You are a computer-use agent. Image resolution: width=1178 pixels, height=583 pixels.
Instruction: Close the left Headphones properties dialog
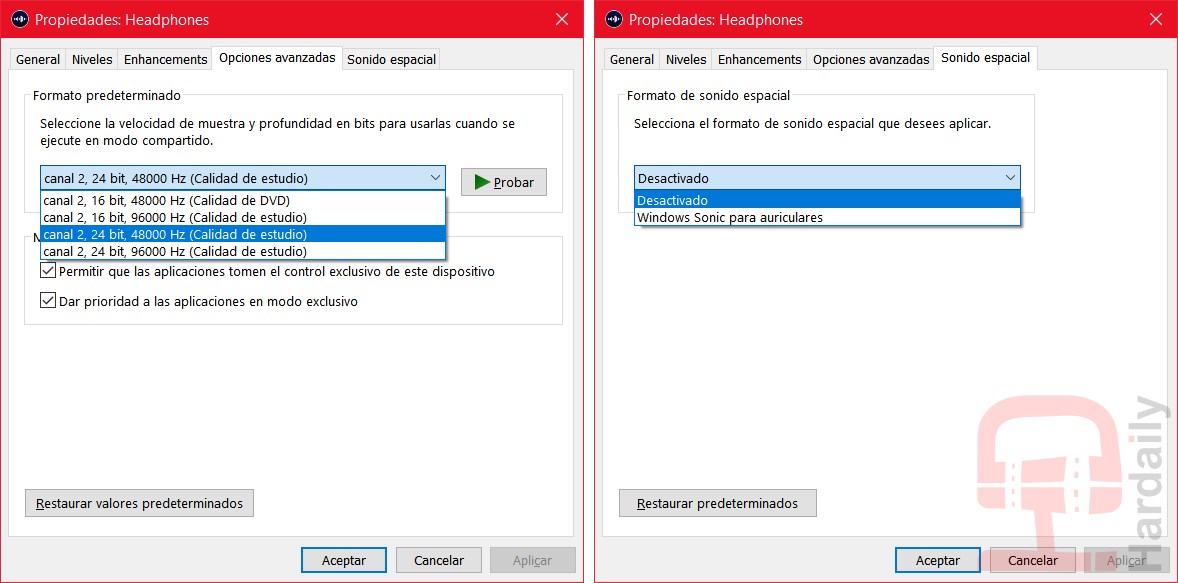[x=561, y=19]
